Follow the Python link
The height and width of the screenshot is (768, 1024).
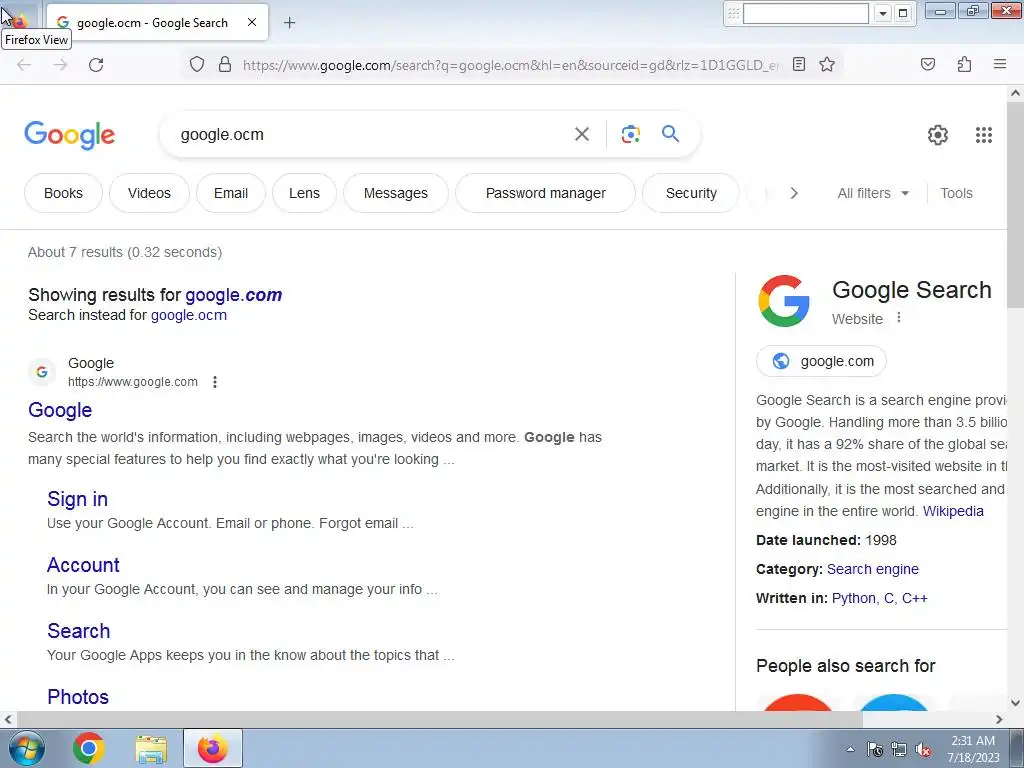point(854,598)
